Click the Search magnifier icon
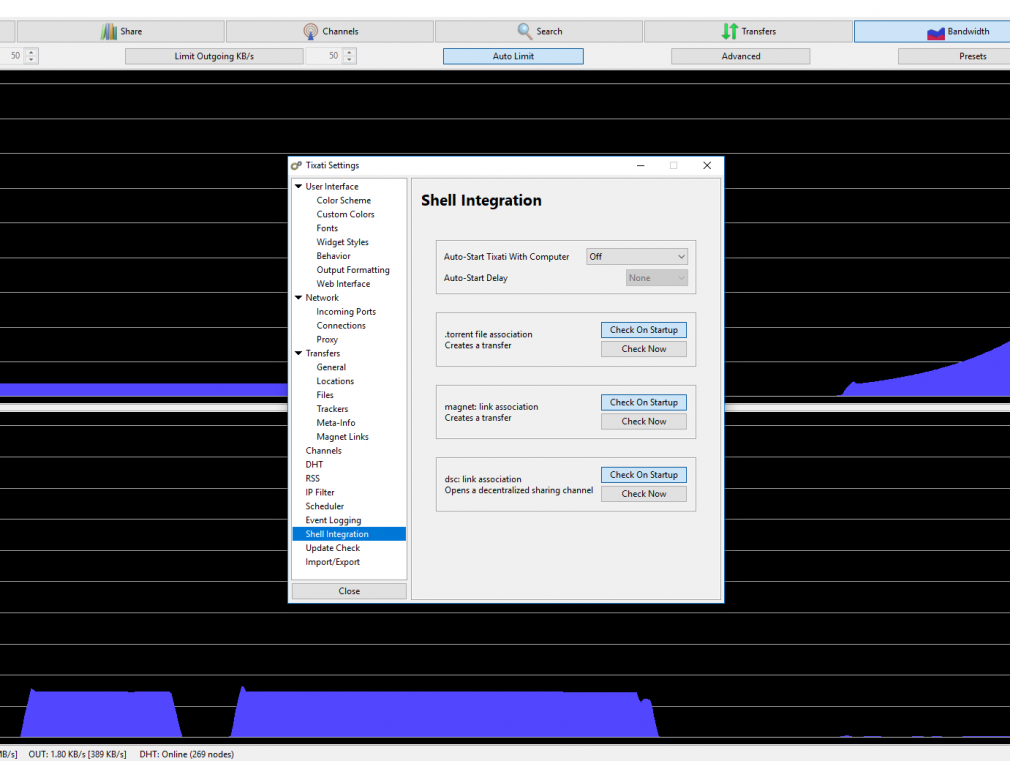The image size is (1010, 761). pyautogui.click(x=524, y=31)
